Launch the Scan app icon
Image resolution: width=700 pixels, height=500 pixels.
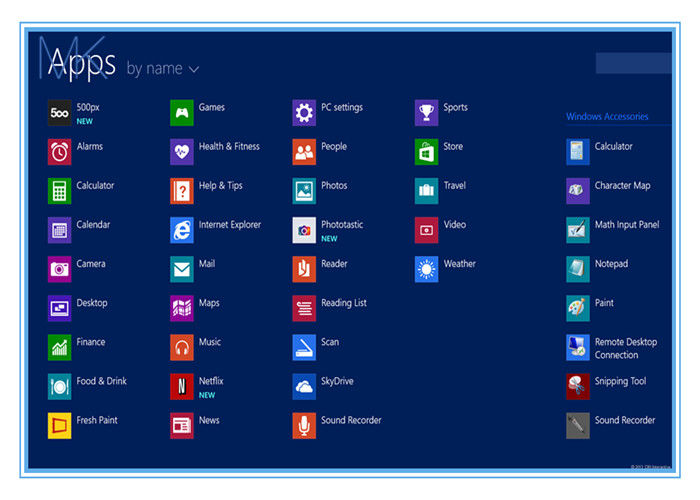point(304,347)
